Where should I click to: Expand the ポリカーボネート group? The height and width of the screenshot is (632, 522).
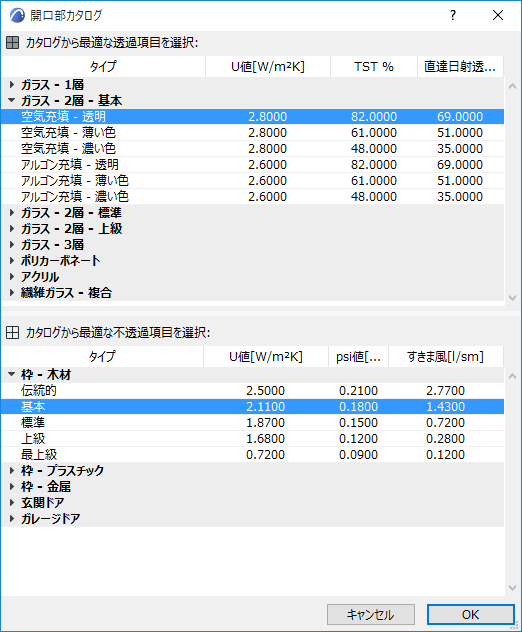tap(12, 260)
